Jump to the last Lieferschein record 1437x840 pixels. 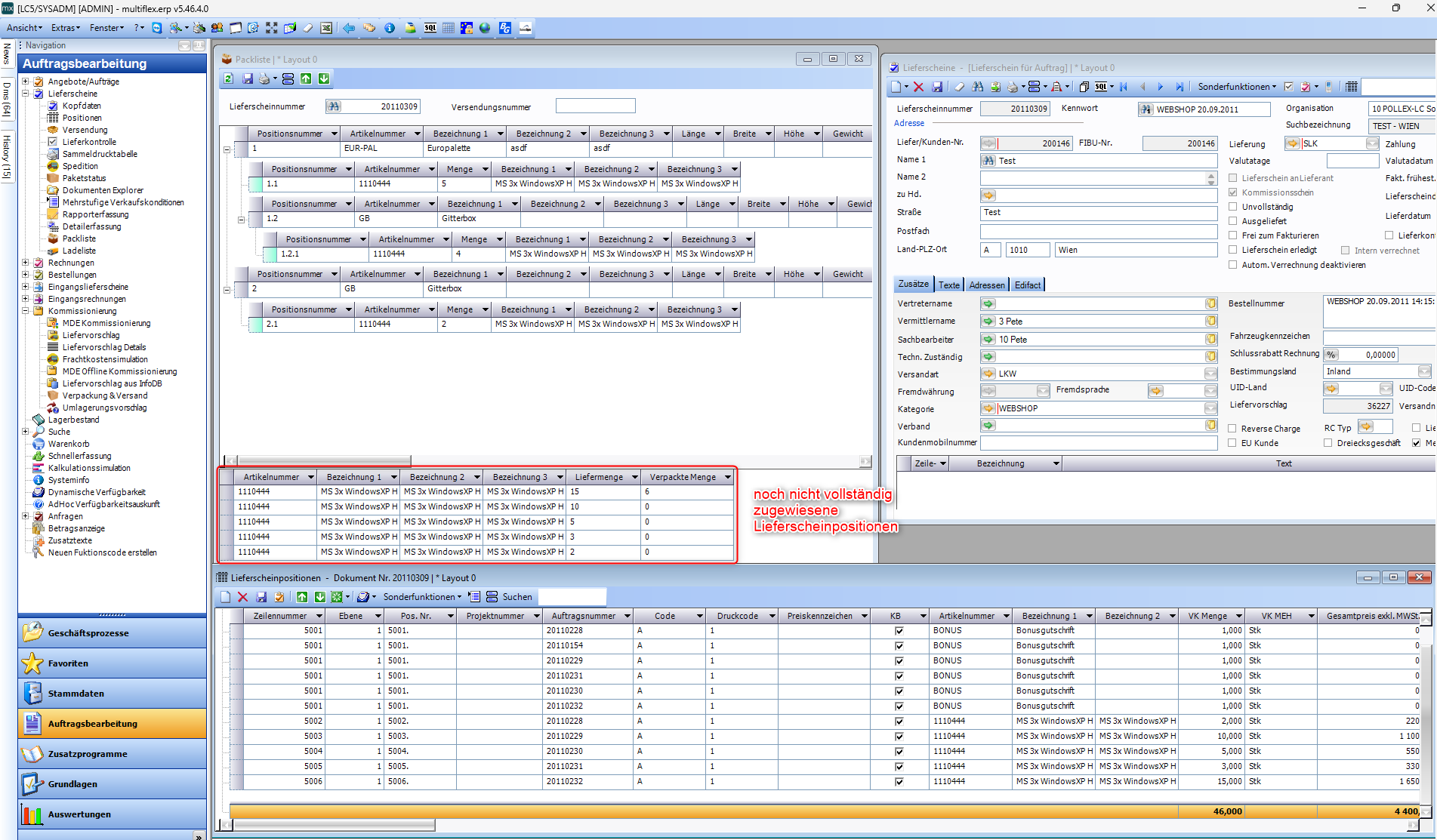pyautogui.click(x=1180, y=87)
